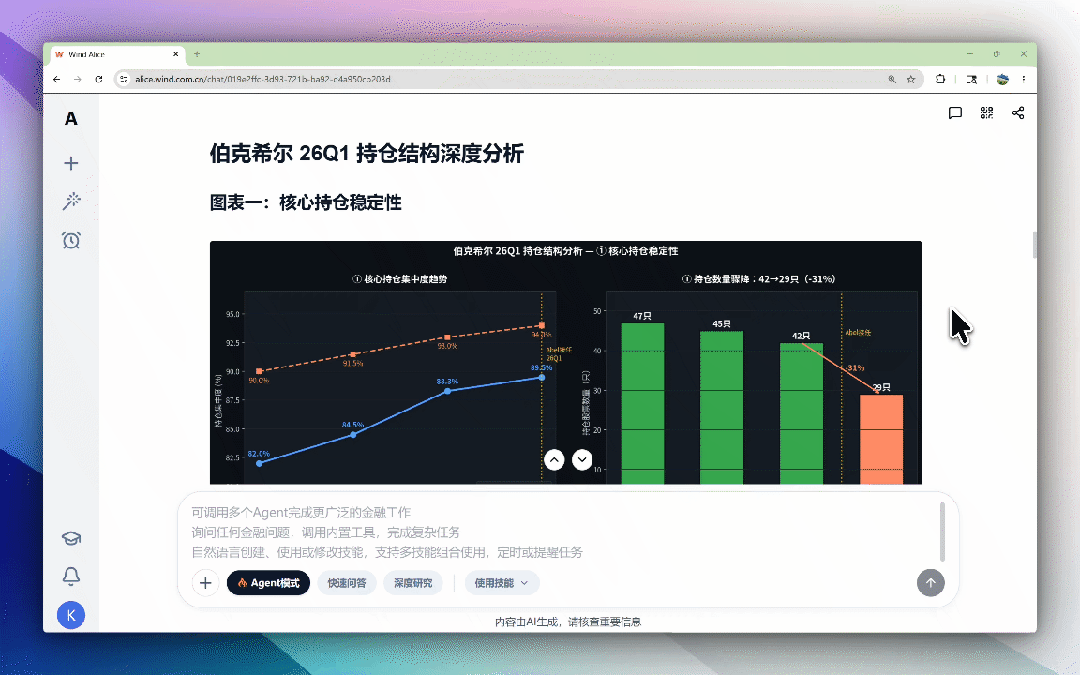The height and width of the screenshot is (675, 1080).
Task: Click the share icon at top right
Action: (1018, 113)
